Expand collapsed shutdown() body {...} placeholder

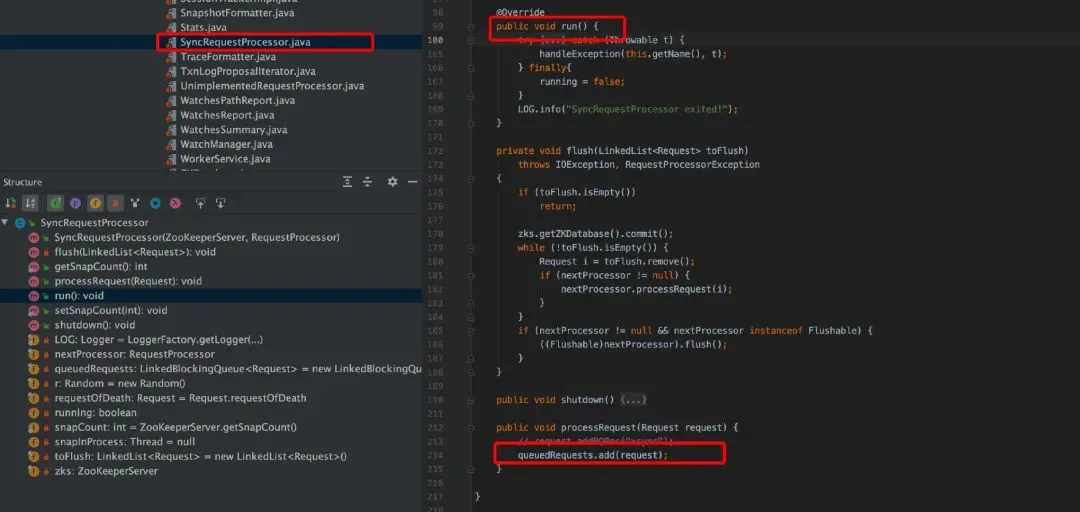633,400
